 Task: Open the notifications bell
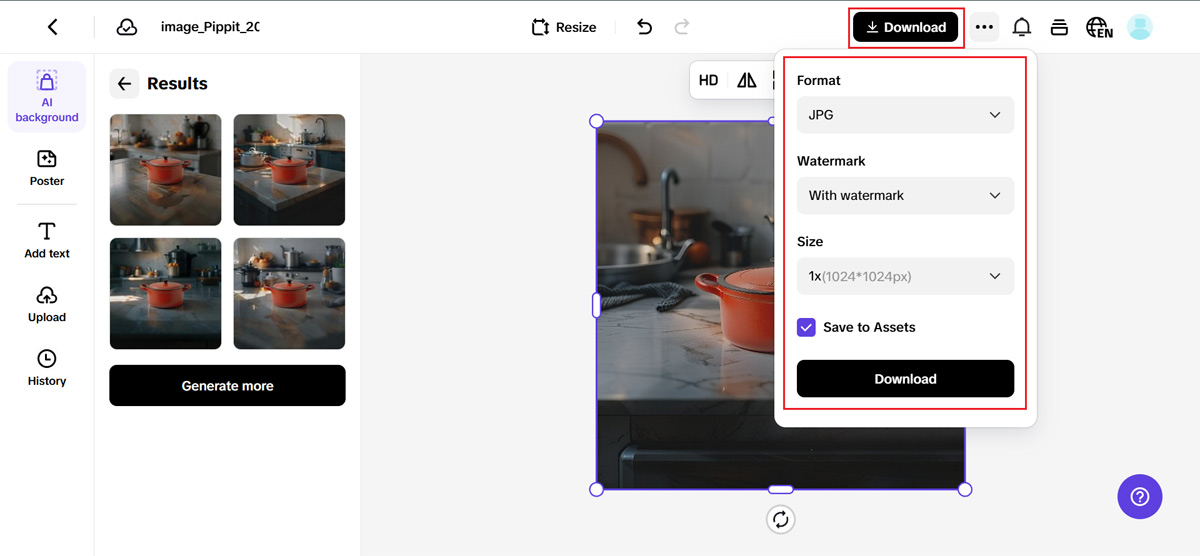[x=1022, y=27]
